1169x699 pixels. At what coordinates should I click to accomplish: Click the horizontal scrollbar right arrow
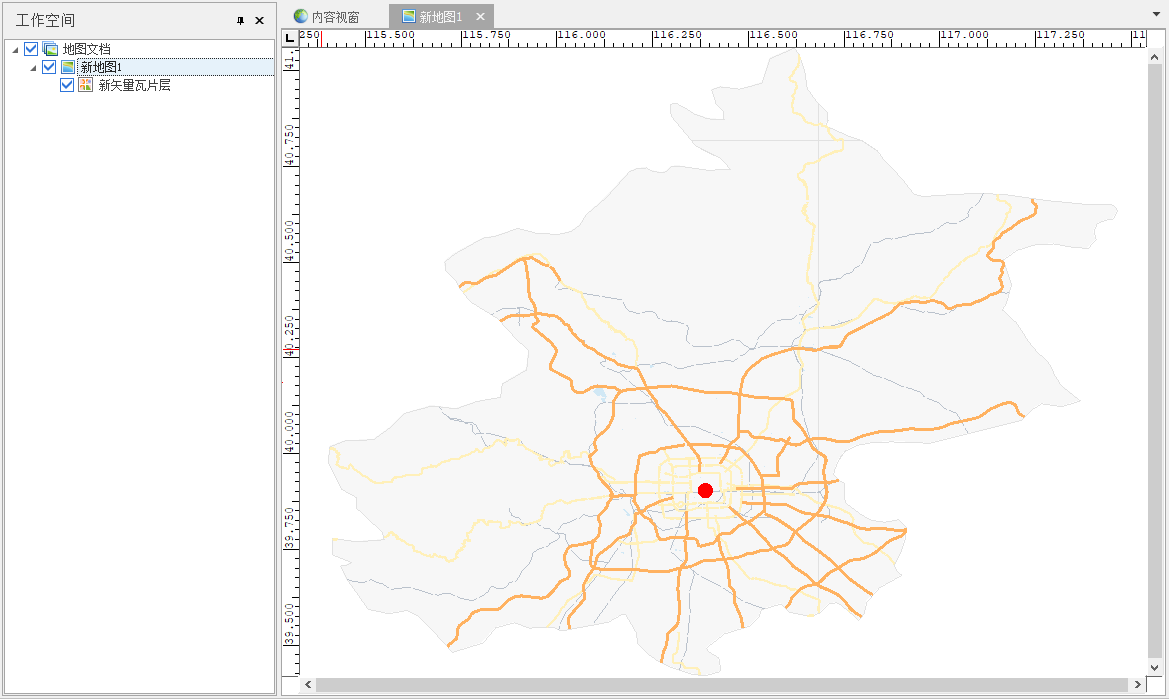(x=1138, y=685)
